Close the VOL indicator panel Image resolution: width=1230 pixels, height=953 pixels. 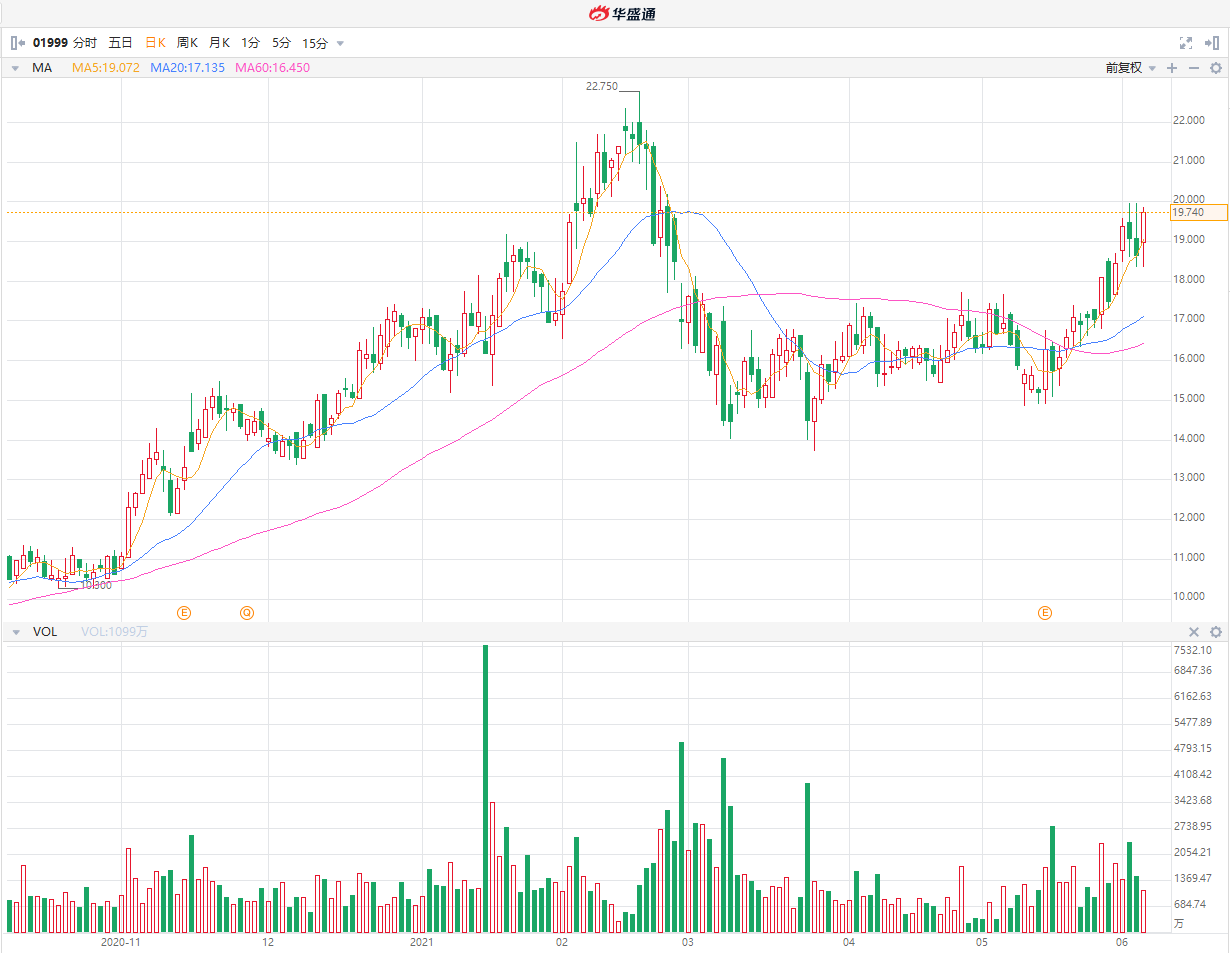pyautogui.click(x=1193, y=632)
